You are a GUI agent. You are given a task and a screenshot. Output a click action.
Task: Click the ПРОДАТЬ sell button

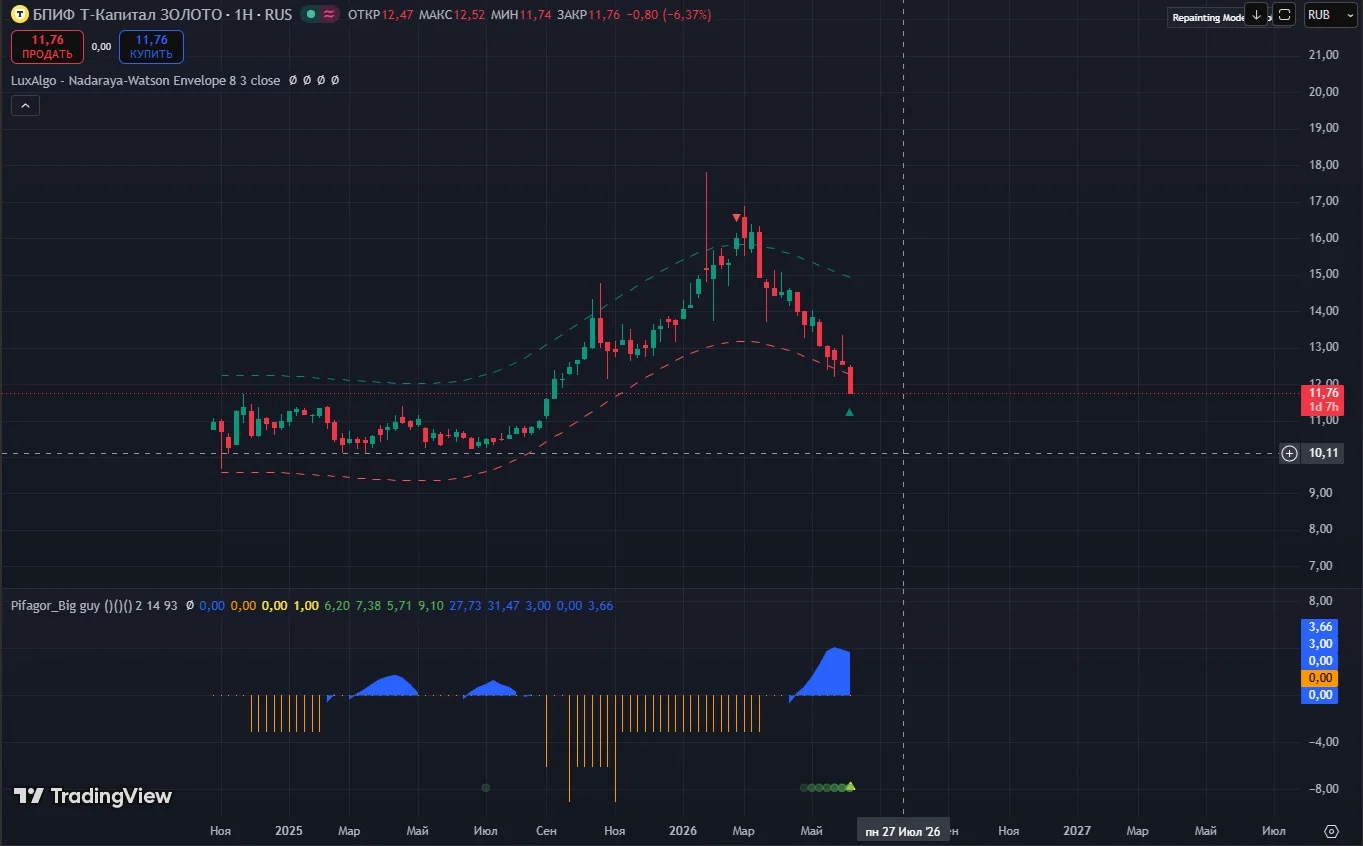tap(47, 47)
